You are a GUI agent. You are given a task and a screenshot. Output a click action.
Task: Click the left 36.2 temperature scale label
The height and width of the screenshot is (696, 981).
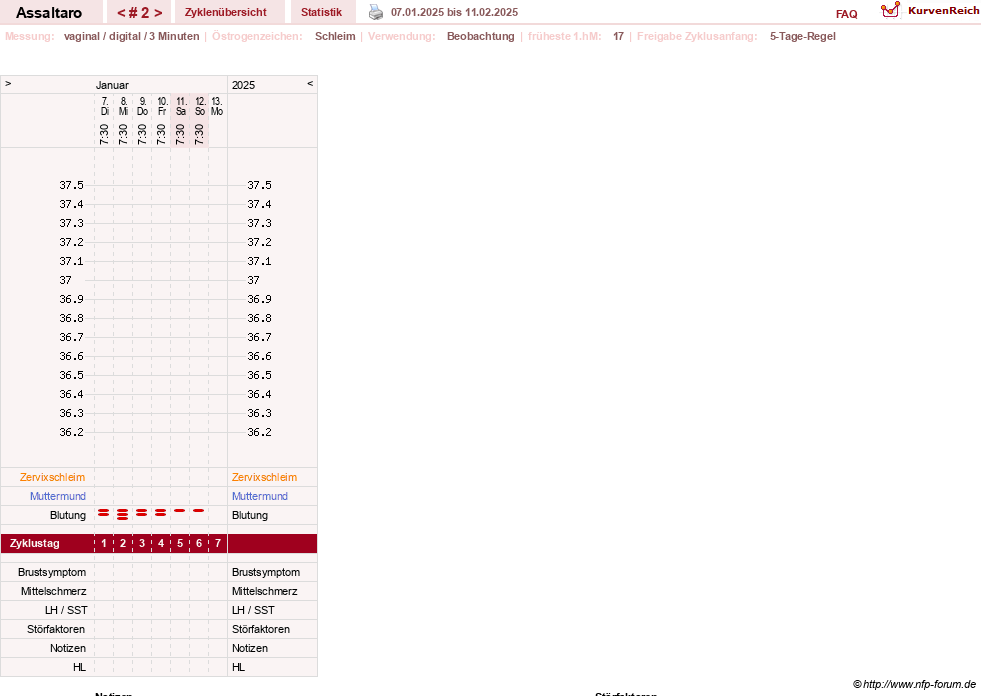click(x=71, y=432)
